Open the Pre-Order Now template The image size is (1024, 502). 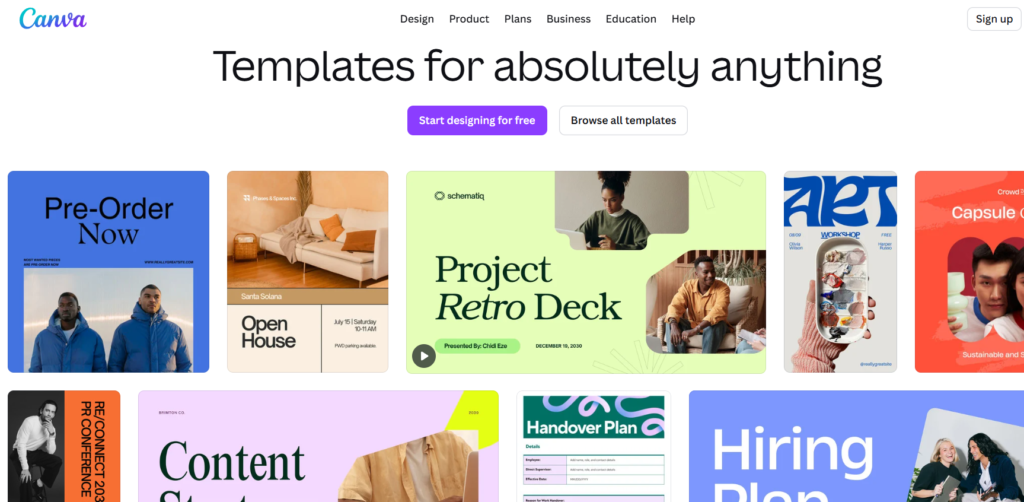108,272
